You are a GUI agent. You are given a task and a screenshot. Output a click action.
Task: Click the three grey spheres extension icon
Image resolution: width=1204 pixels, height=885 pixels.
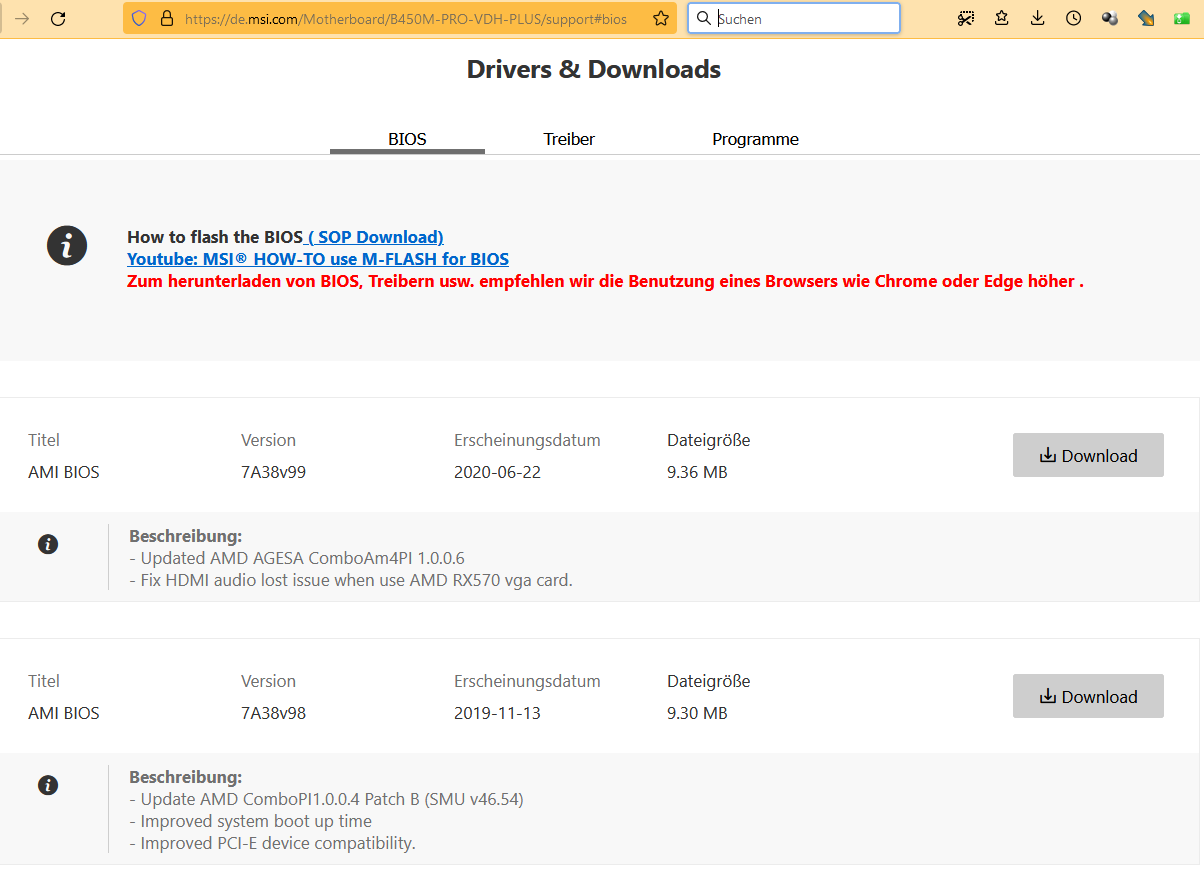coord(1110,18)
